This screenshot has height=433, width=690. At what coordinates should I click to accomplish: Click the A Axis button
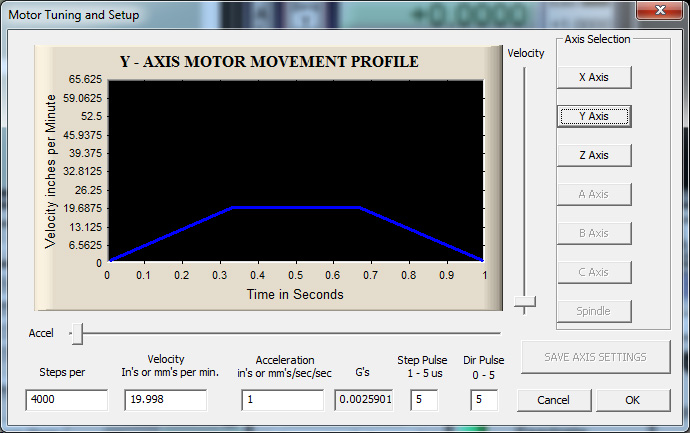point(593,194)
